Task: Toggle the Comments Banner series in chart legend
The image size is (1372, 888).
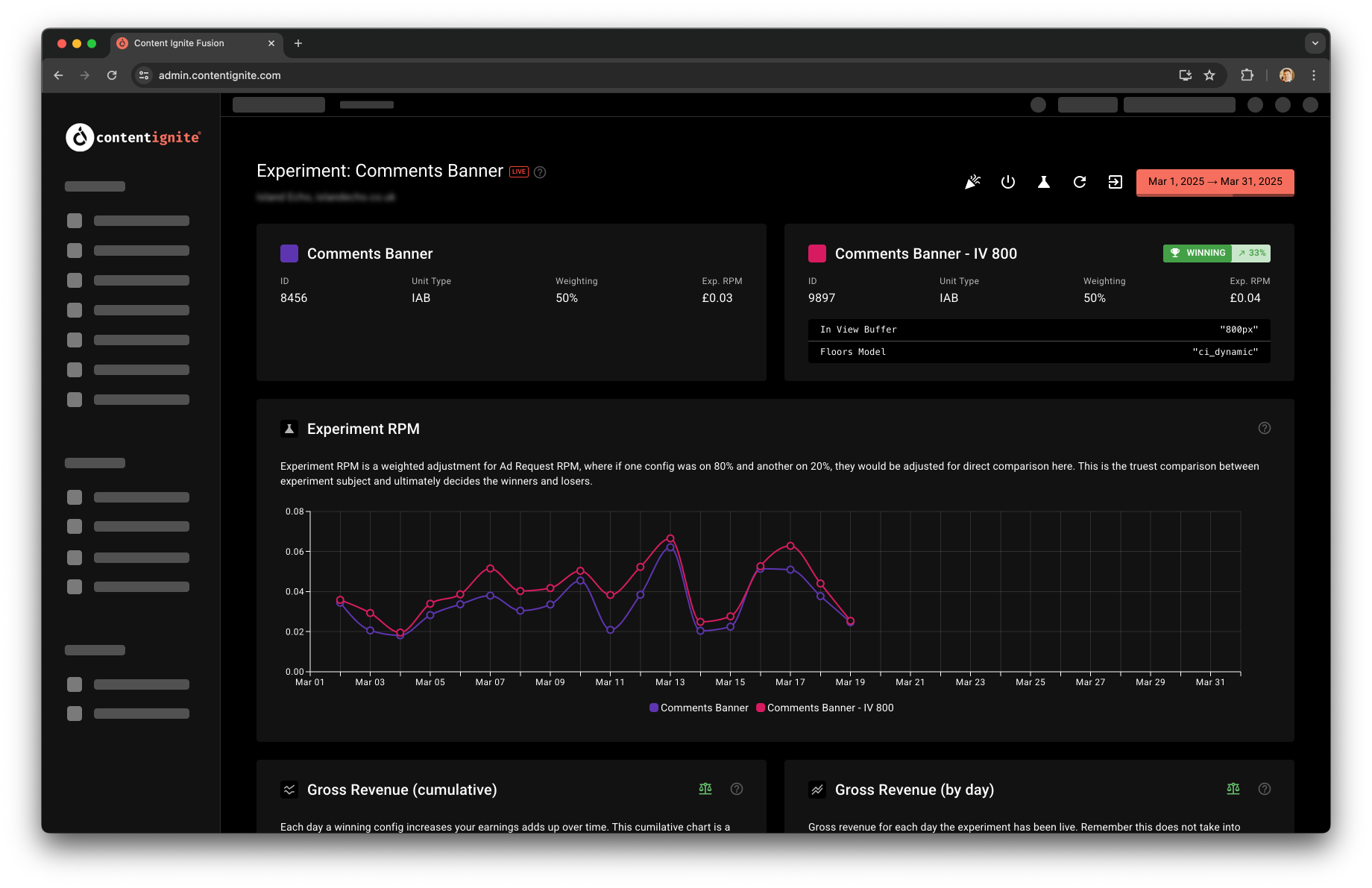Action: point(699,708)
